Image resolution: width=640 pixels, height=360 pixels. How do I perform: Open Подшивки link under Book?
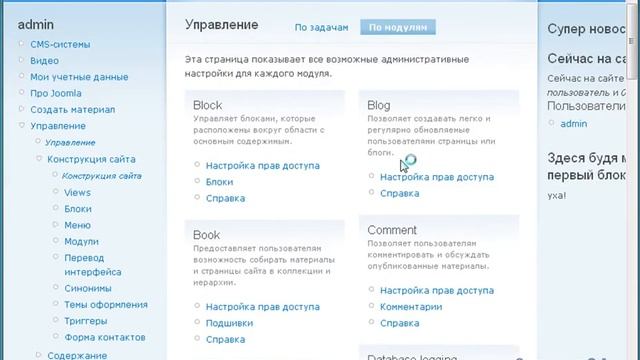(x=229, y=323)
